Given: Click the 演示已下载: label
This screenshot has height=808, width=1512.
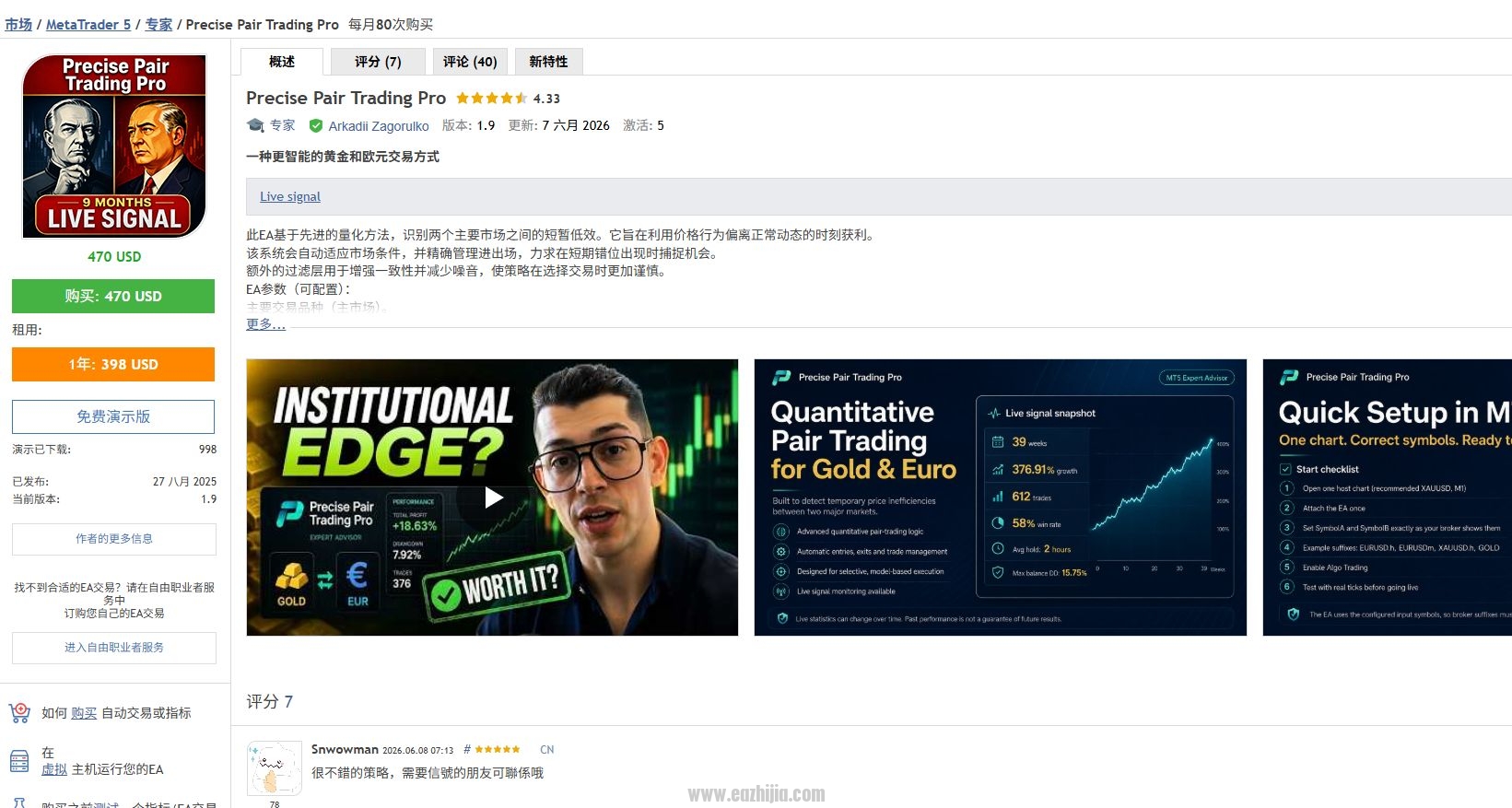Looking at the screenshot, I should tap(41, 450).
